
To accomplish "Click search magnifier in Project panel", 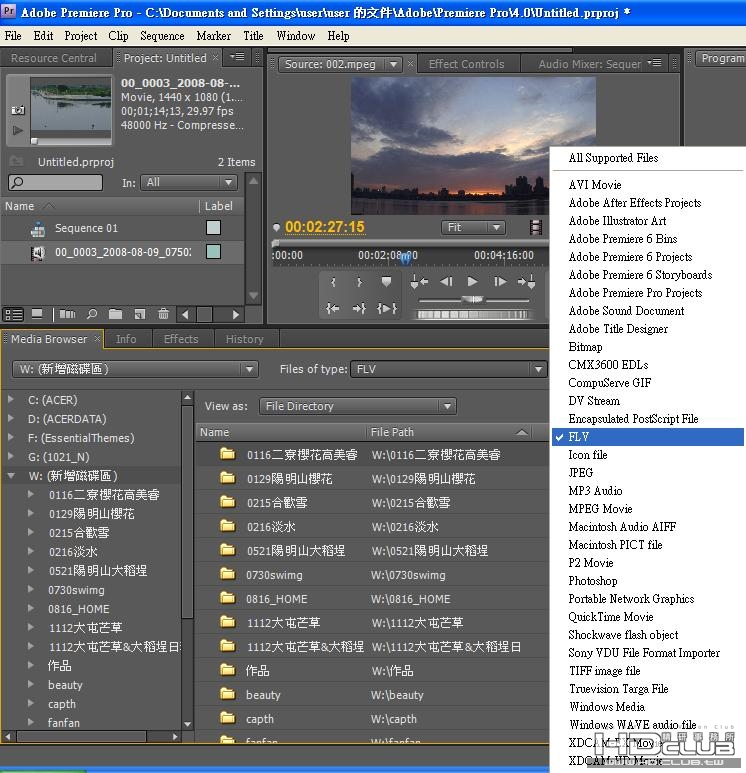I will point(17,182).
